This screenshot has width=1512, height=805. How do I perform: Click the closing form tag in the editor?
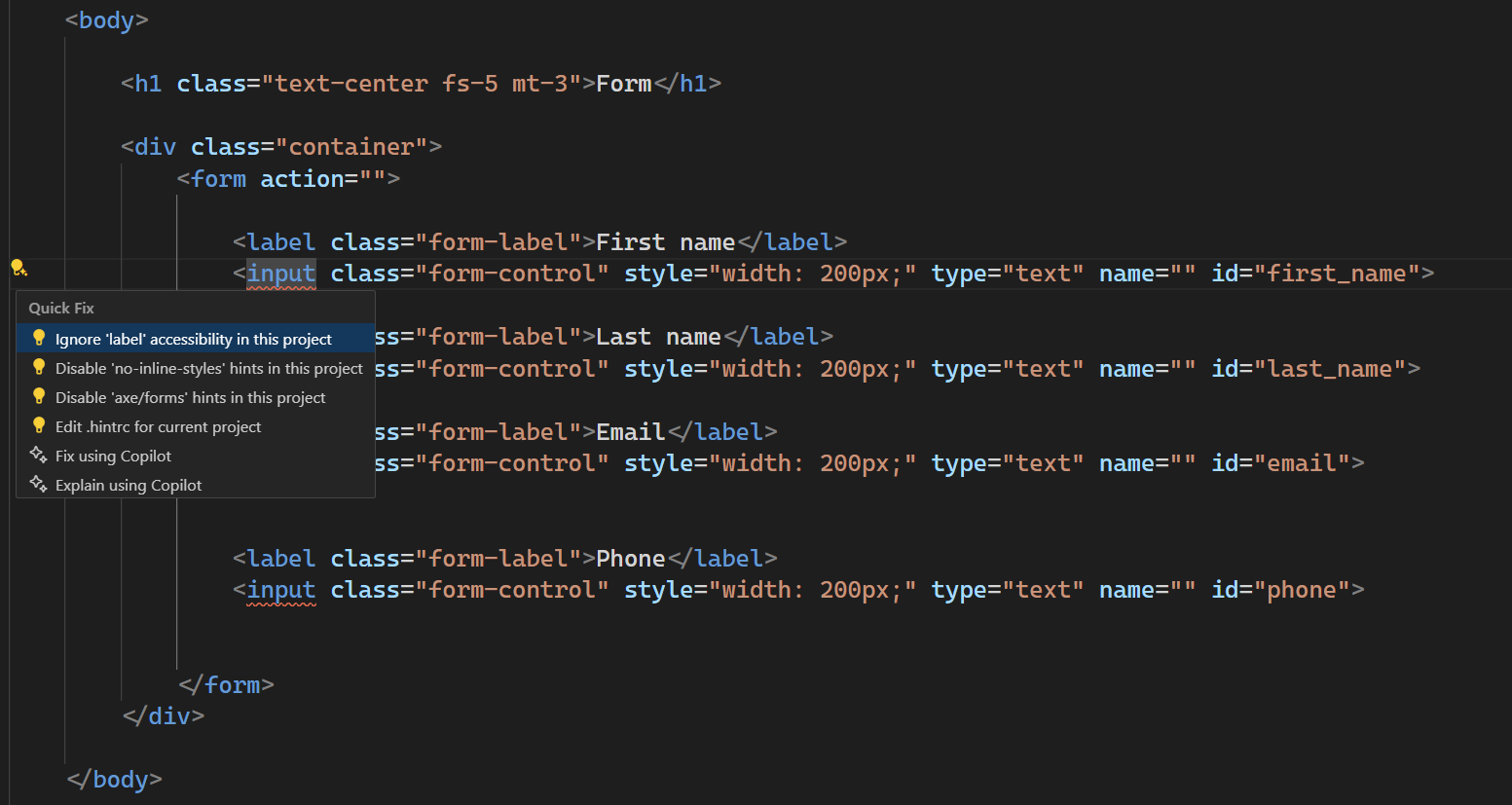pos(226,684)
